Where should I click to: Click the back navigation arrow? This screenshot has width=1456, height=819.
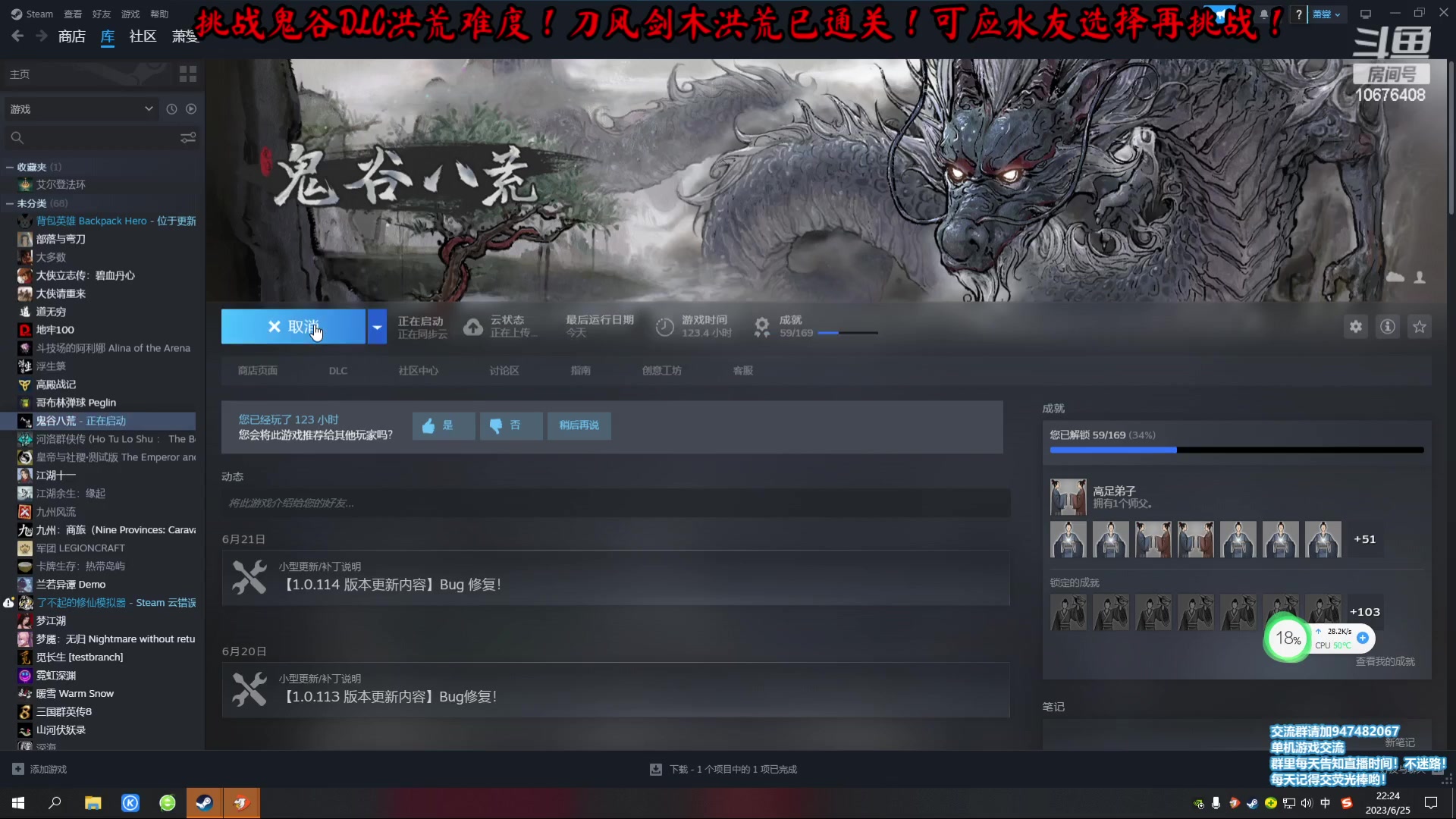tap(17, 36)
